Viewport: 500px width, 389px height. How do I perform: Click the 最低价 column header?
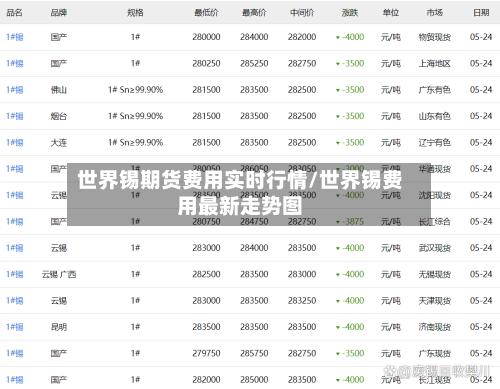click(x=206, y=13)
